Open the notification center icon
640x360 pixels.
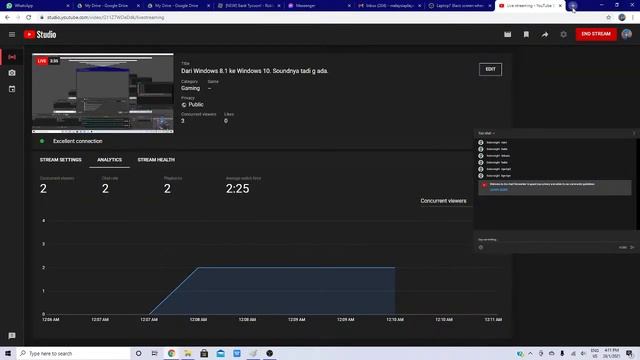tap(629, 353)
